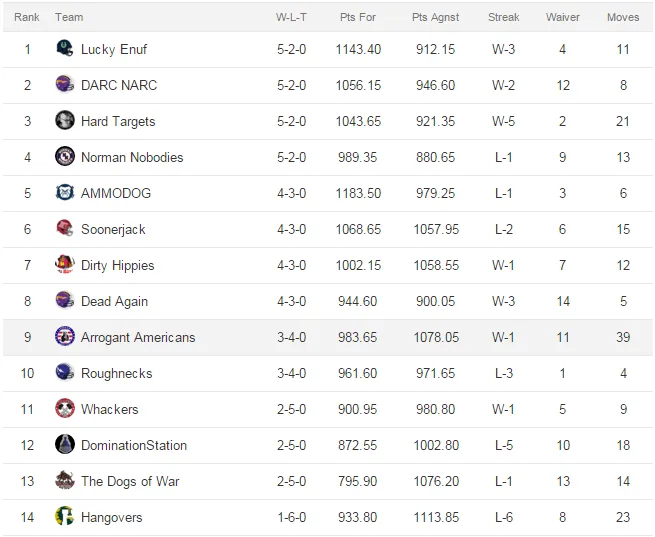This screenshot has width=655, height=537.
Task: Select the AMMODOG bulldog logo
Action: (x=65, y=193)
